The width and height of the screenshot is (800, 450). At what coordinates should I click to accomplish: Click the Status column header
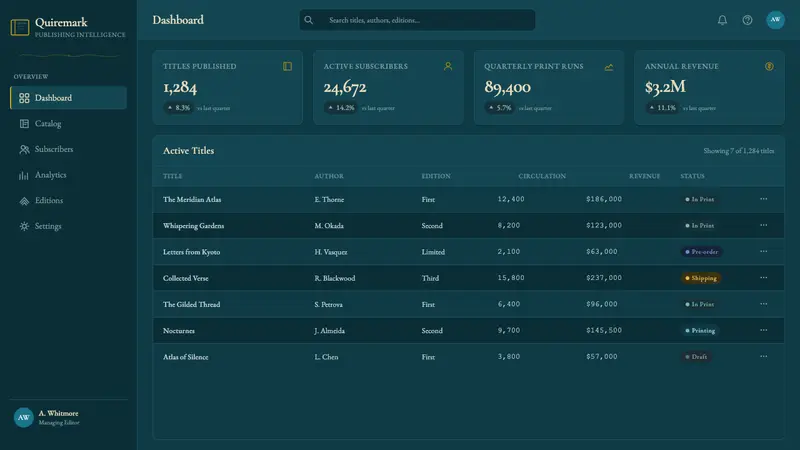pos(692,176)
